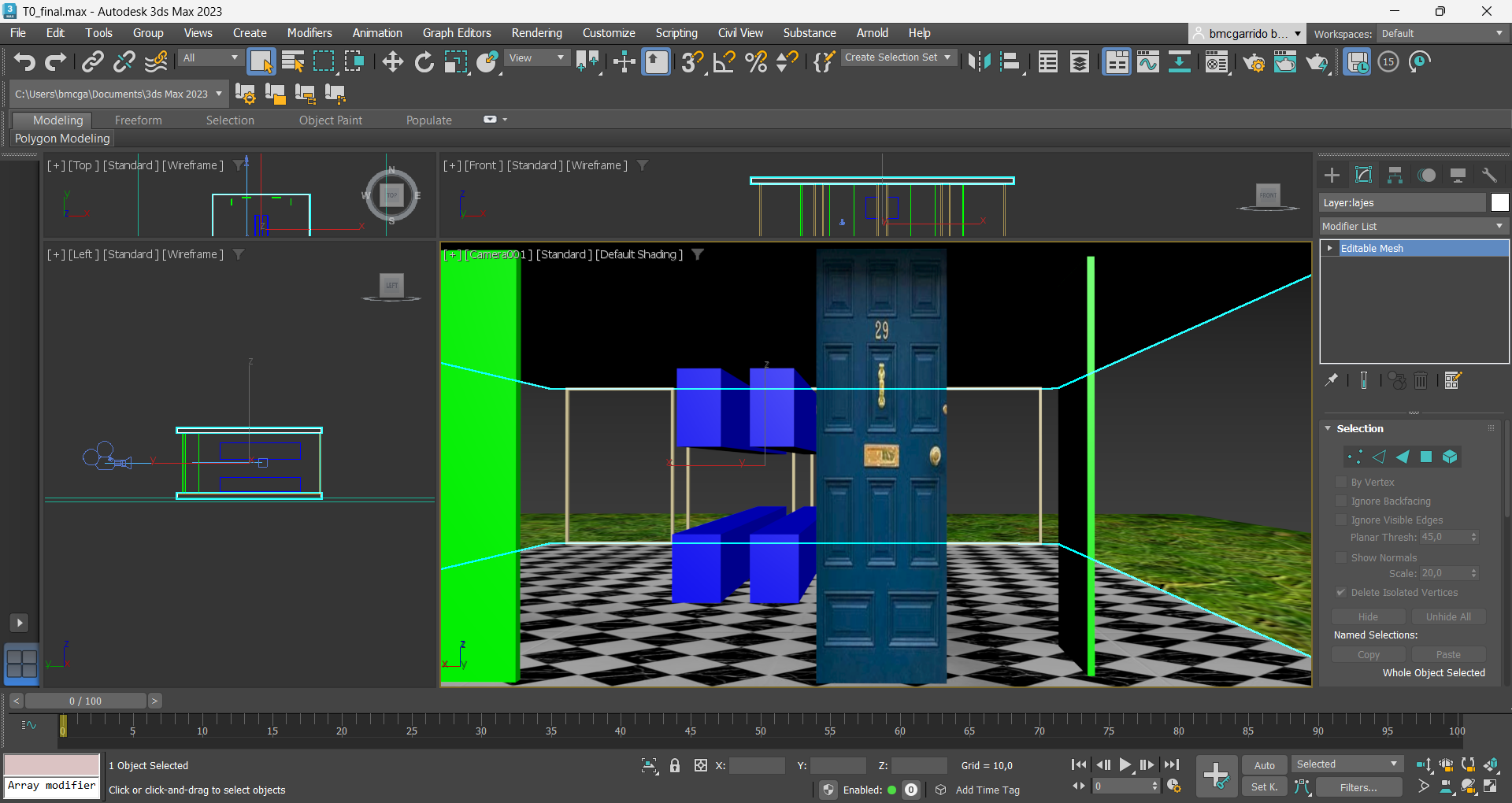Enable Ignore Backfacing checkbox
The height and width of the screenshot is (803, 1512).
pyautogui.click(x=1341, y=501)
